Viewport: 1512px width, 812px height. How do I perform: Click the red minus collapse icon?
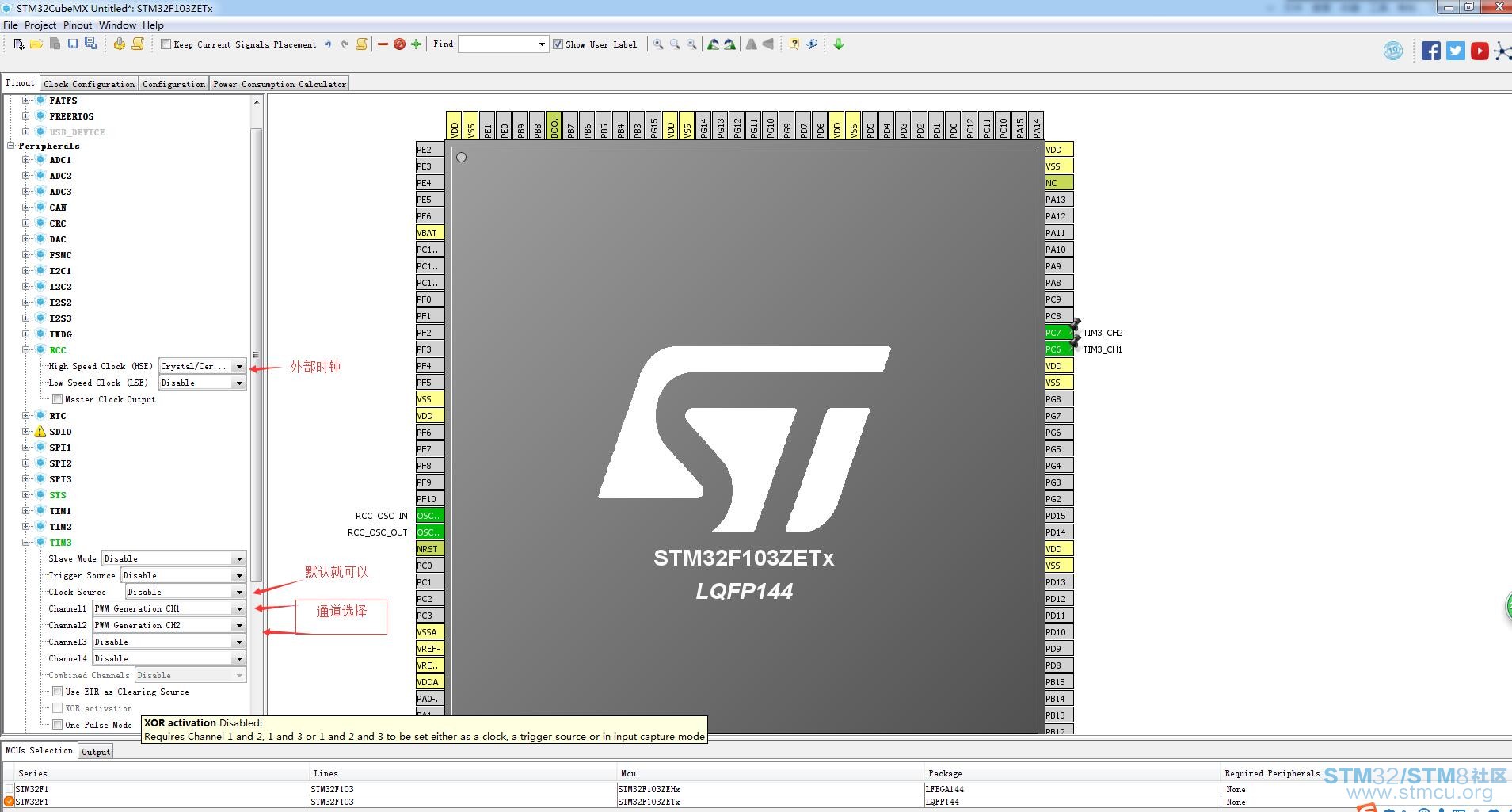(x=383, y=44)
